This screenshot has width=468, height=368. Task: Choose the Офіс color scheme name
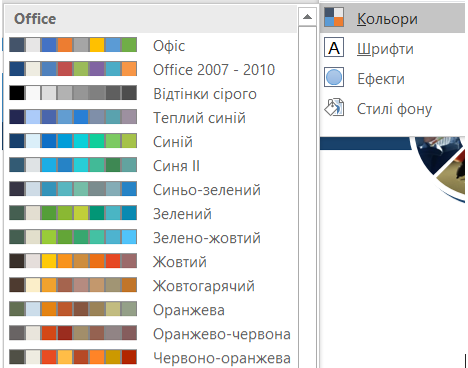click(169, 46)
